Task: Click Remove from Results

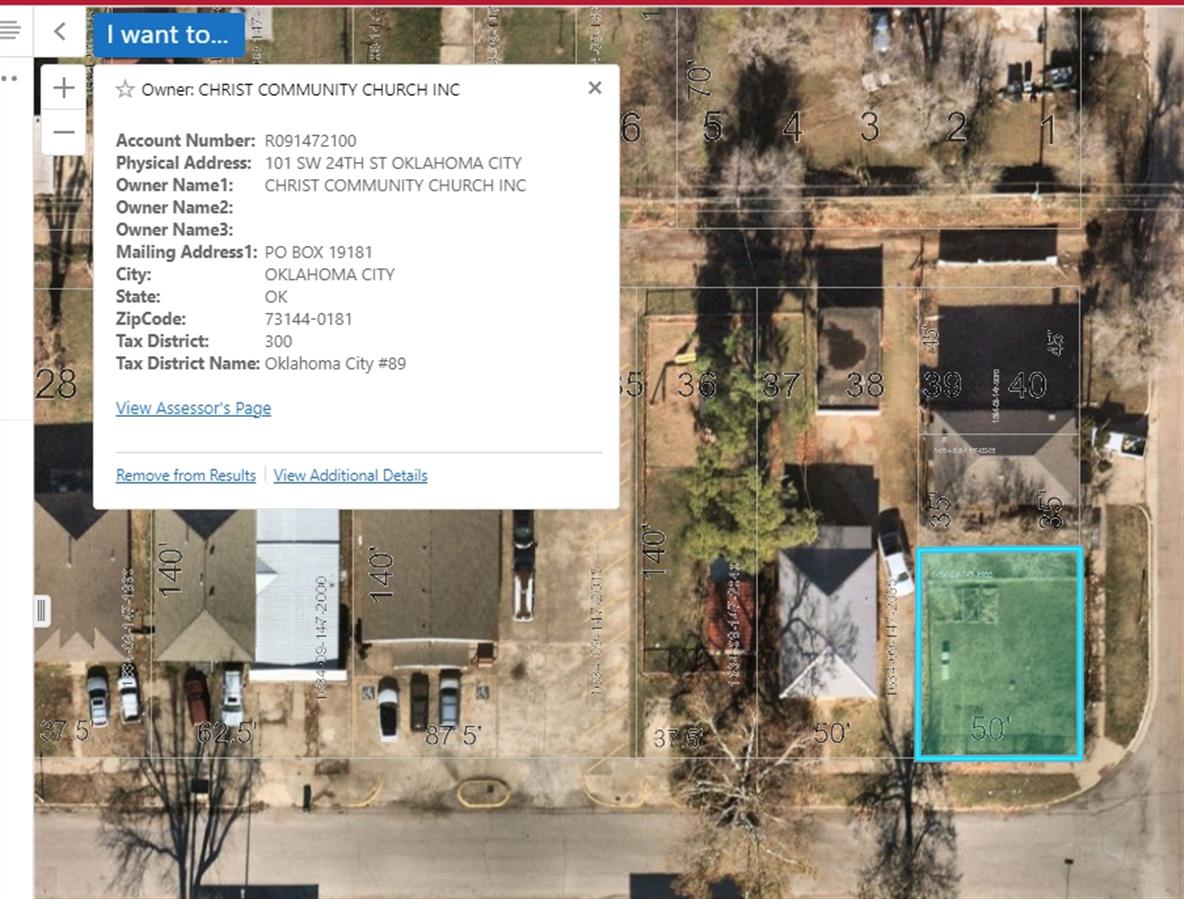Action: pyautogui.click(x=186, y=476)
